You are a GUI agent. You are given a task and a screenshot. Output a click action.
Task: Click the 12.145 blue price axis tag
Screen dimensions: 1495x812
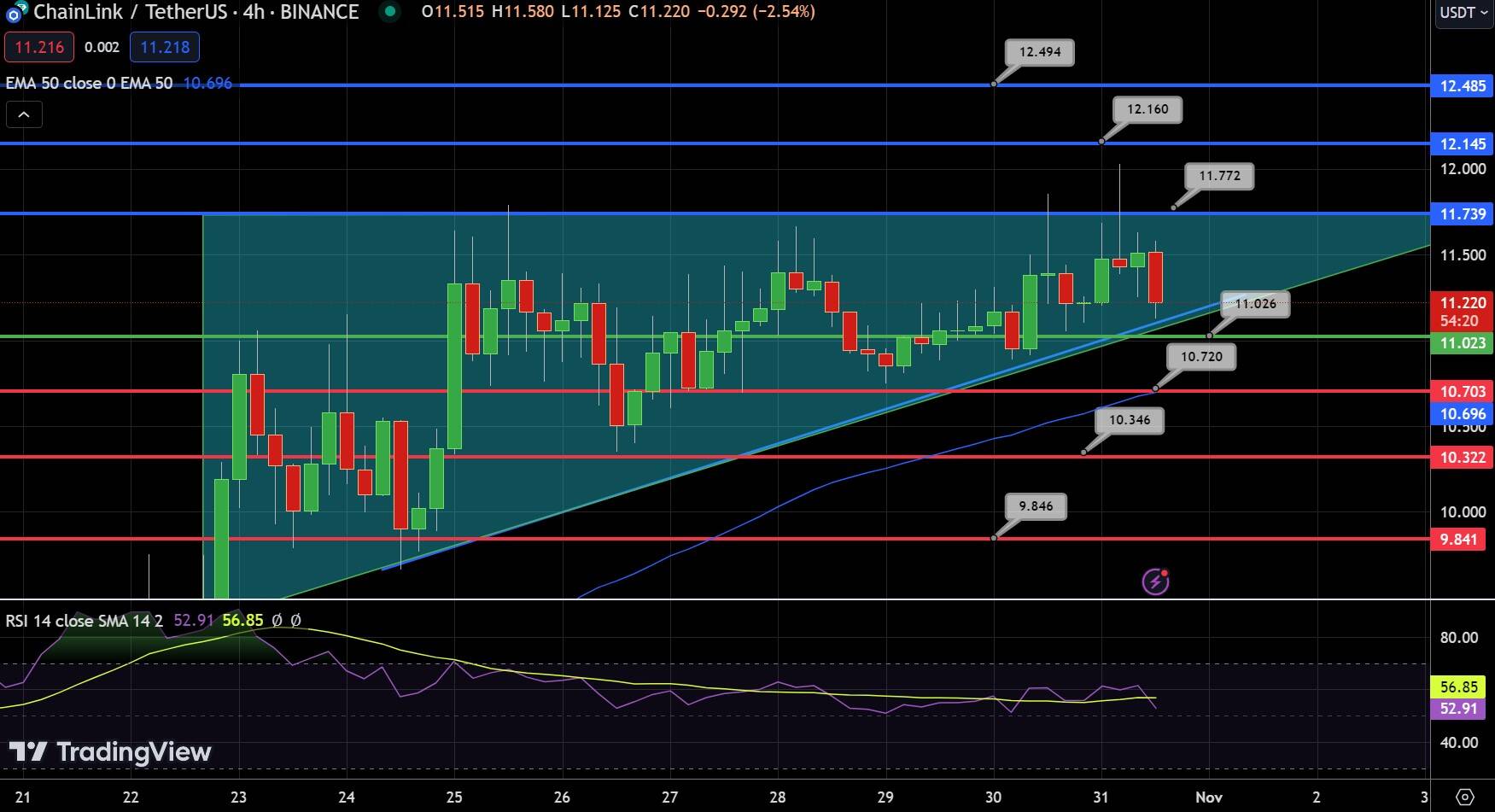click(x=1463, y=144)
